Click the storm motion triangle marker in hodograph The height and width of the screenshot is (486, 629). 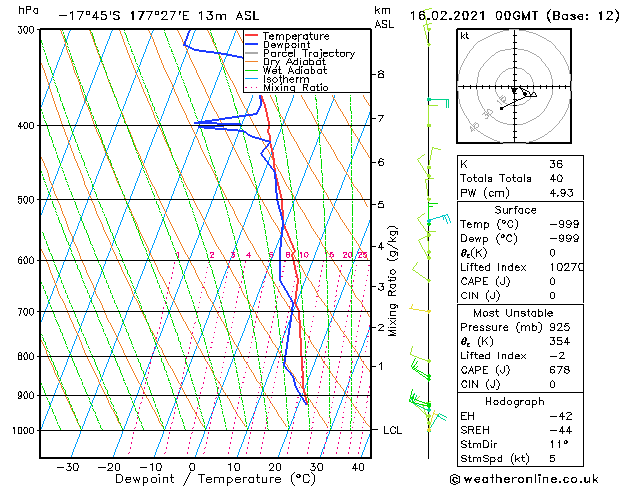click(x=533, y=95)
